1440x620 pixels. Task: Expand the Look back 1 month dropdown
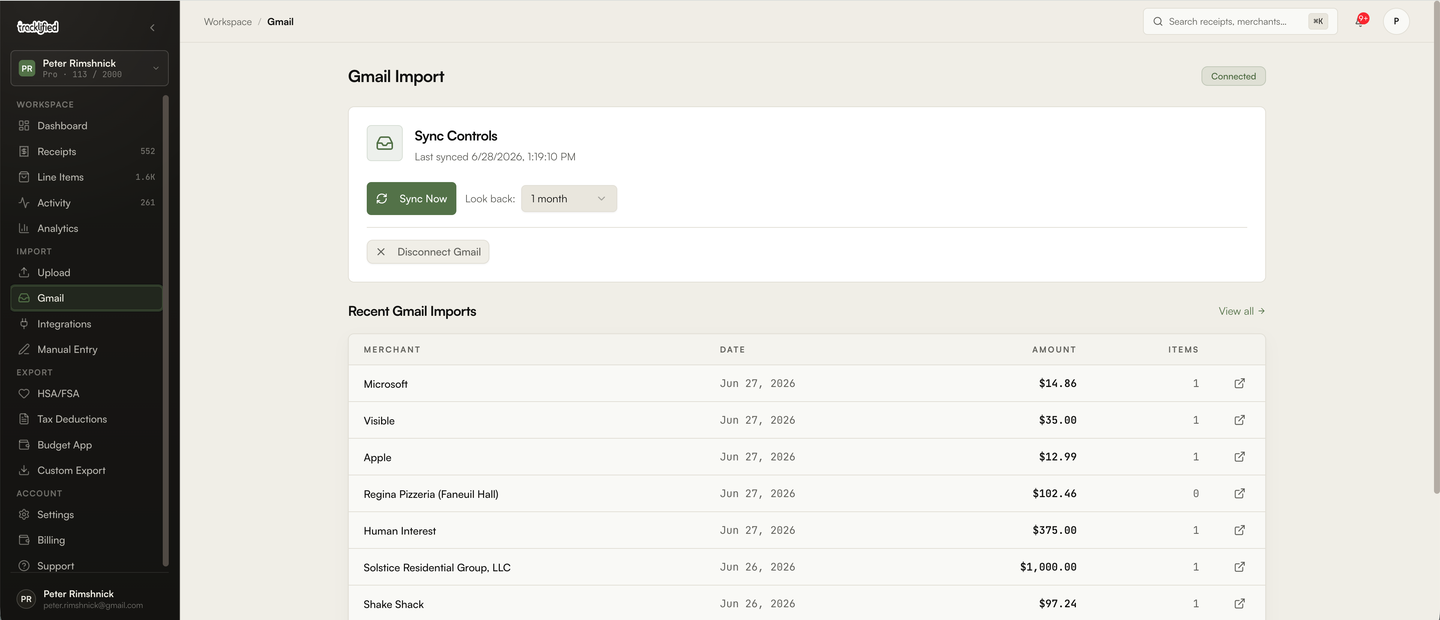(569, 199)
